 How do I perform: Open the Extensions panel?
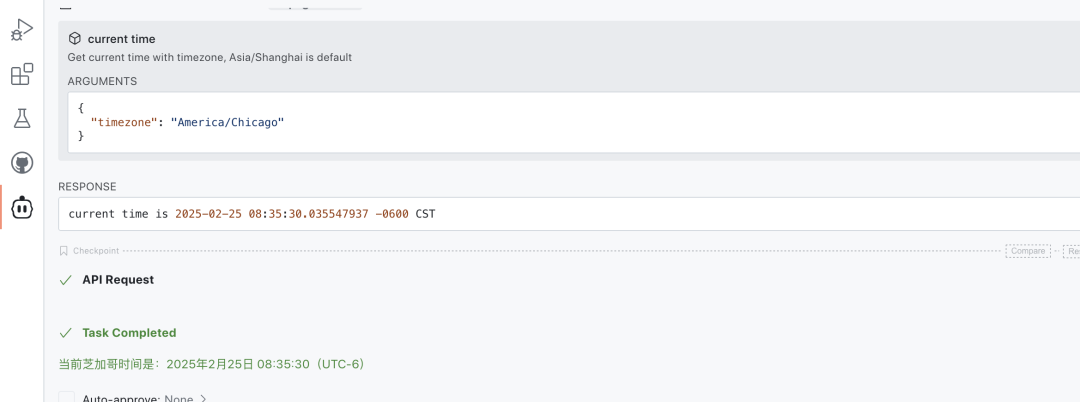tap(21, 74)
